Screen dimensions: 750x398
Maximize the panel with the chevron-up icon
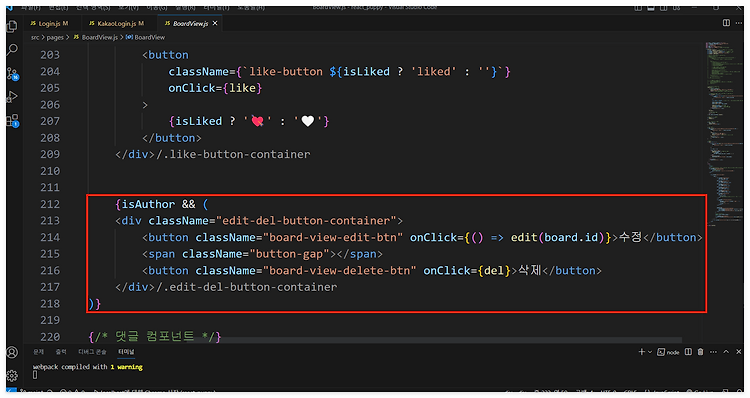pyautogui.click(x=726, y=352)
